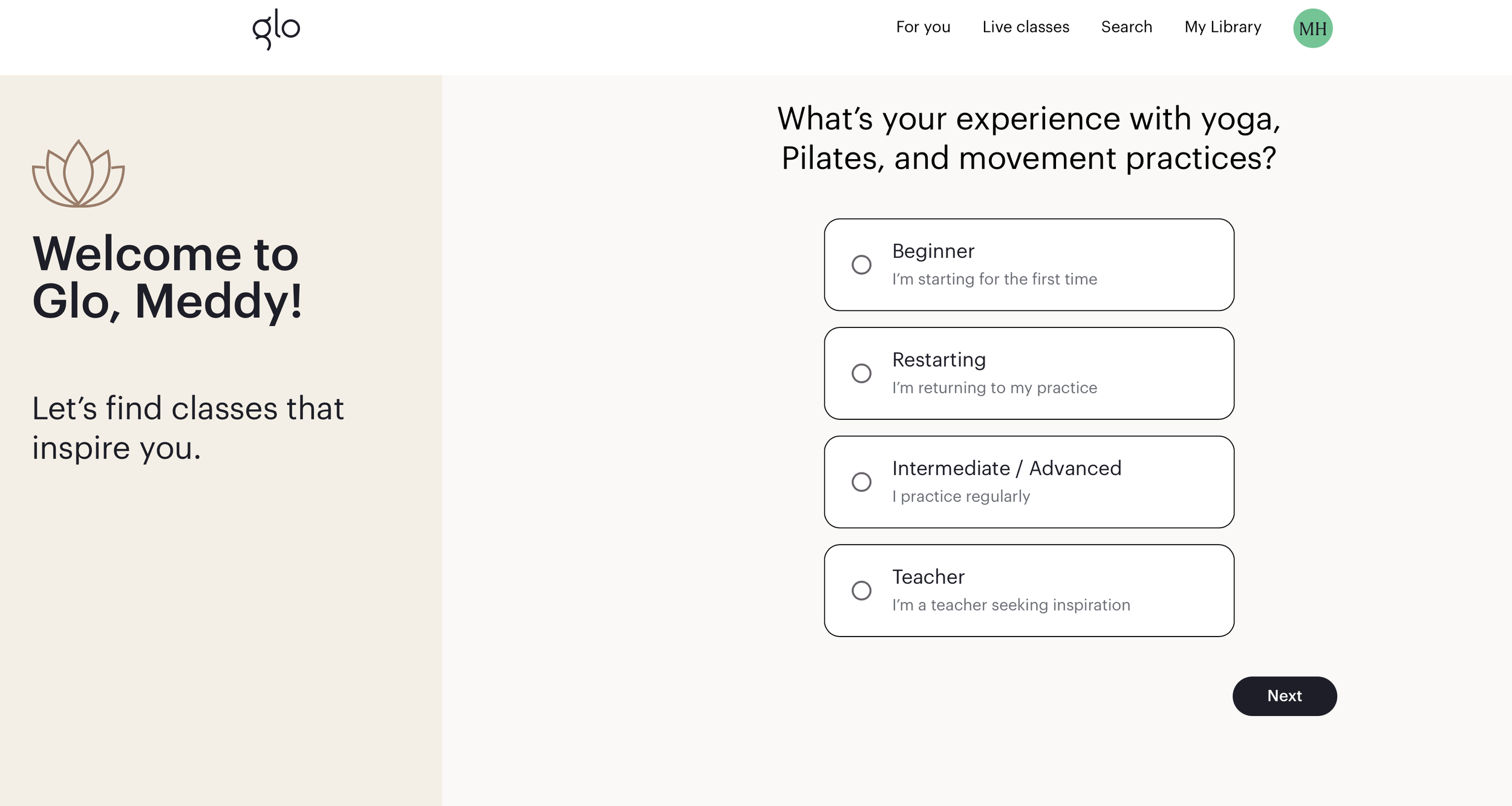Image resolution: width=1512 pixels, height=806 pixels.
Task: Click the lotus flower icon
Action: pos(79,174)
